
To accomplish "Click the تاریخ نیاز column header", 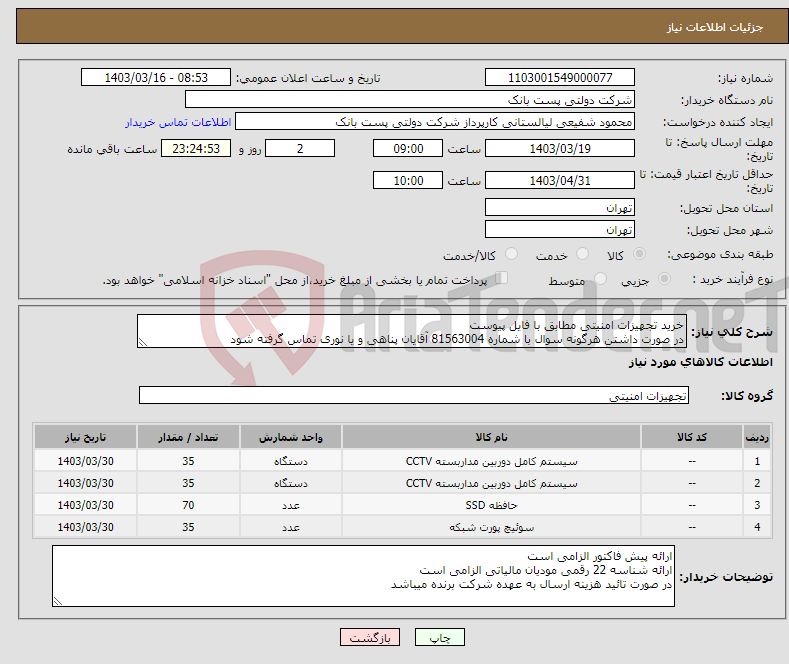I will pyautogui.click(x=86, y=437).
